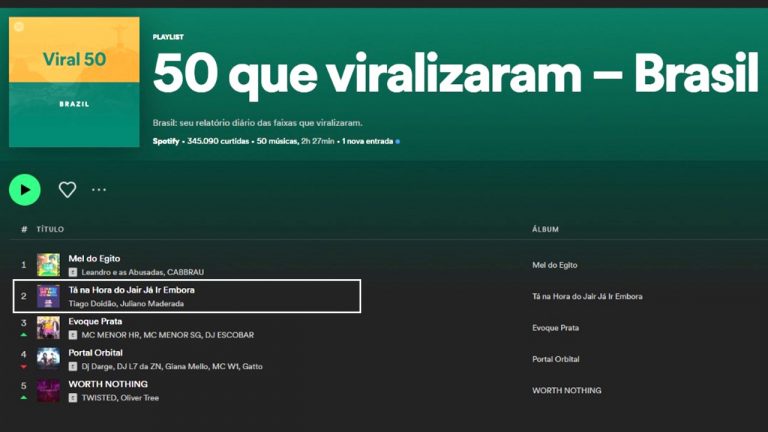Screen dimensions: 768x432
Task: Select Mel do Egito album artwork thumbnail
Action: click(48, 265)
